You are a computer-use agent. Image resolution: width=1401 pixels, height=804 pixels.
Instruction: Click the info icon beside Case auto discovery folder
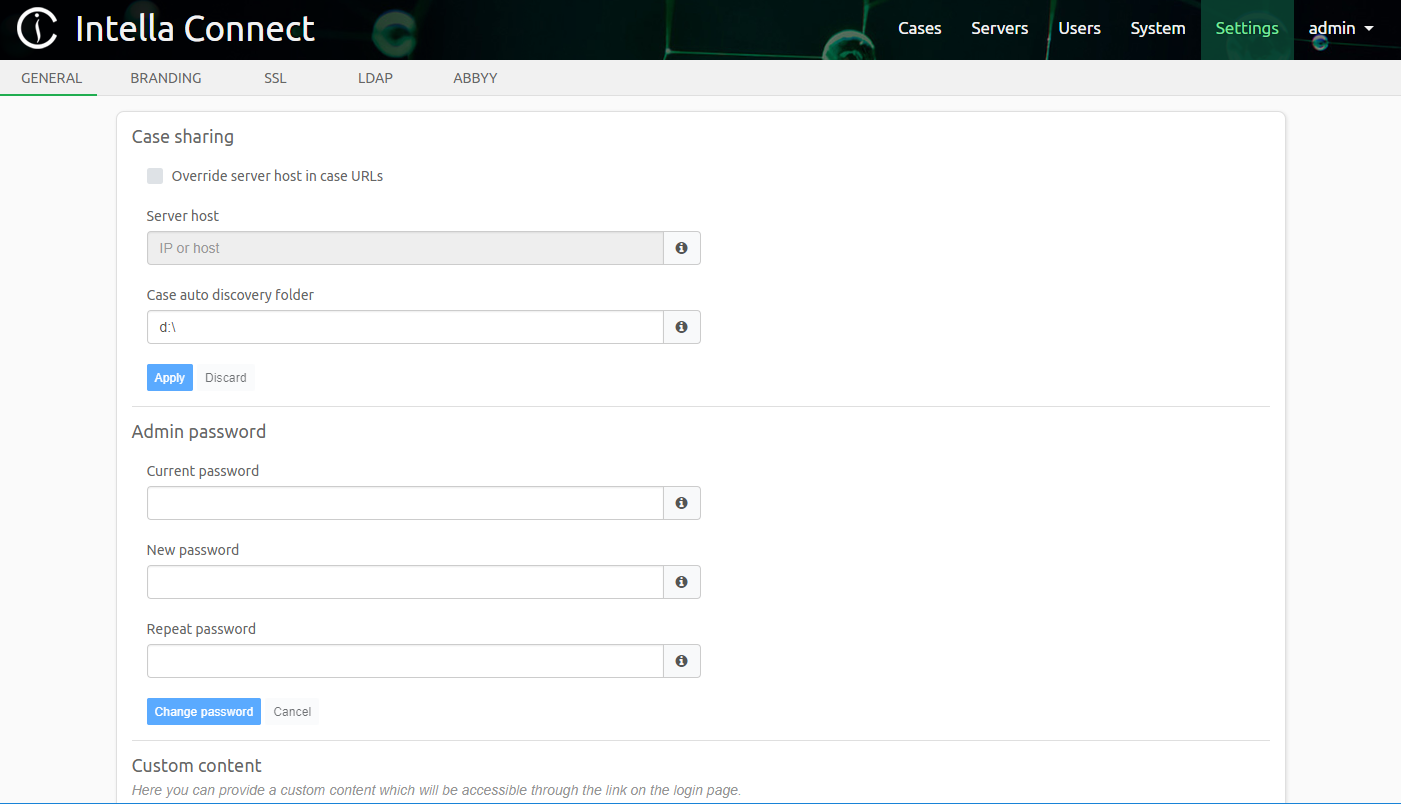pos(681,326)
